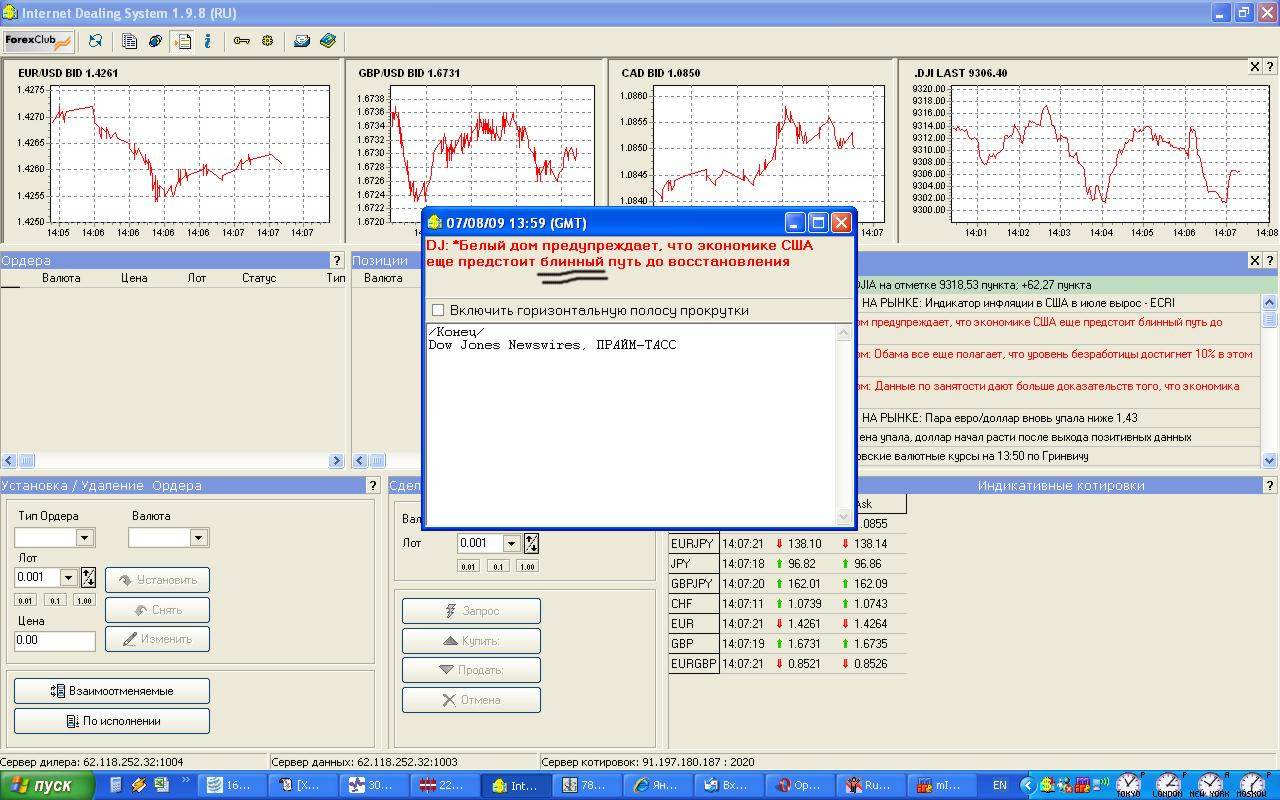1280x800 pixels.
Task: Open the help book toolbar icon
Action: tap(328, 41)
